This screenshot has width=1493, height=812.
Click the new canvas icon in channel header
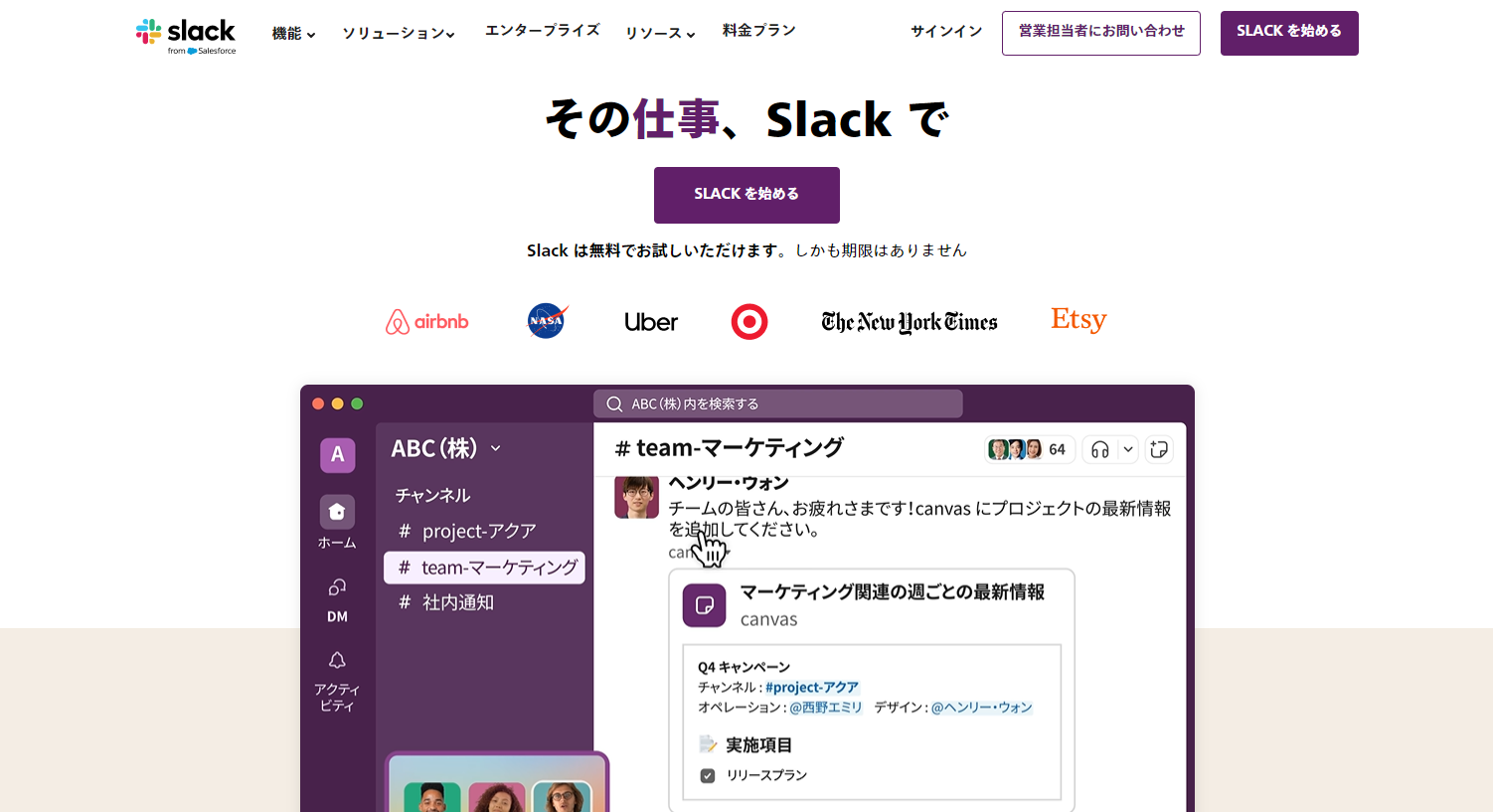[x=1158, y=449]
